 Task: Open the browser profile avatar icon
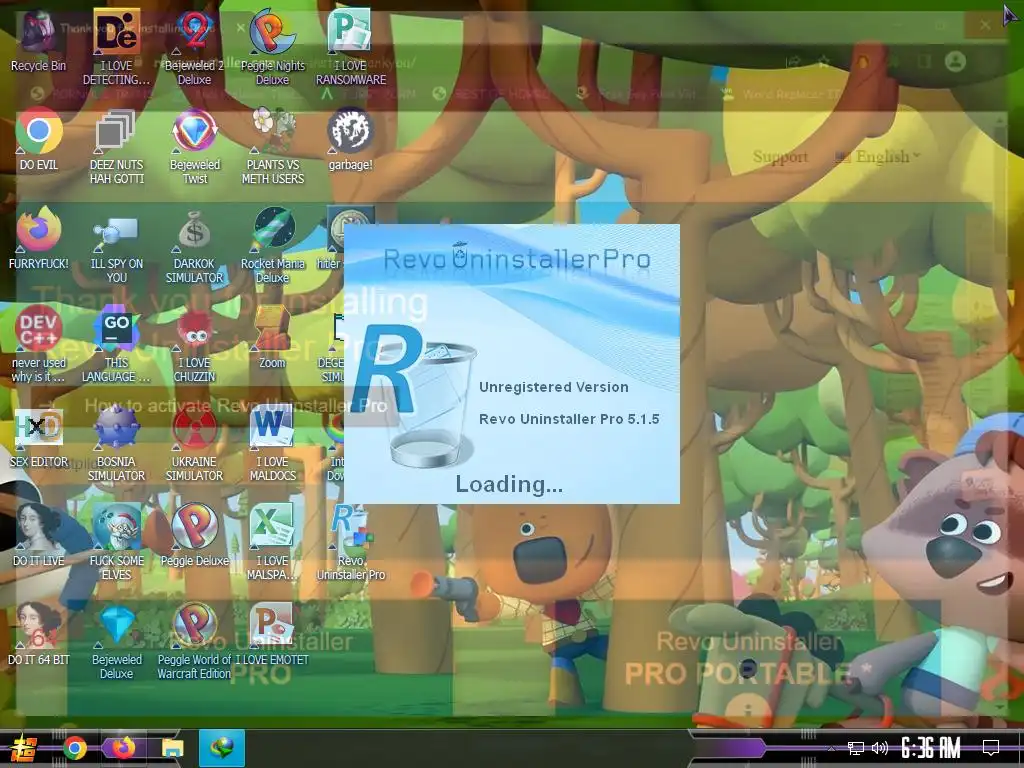coord(955,62)
